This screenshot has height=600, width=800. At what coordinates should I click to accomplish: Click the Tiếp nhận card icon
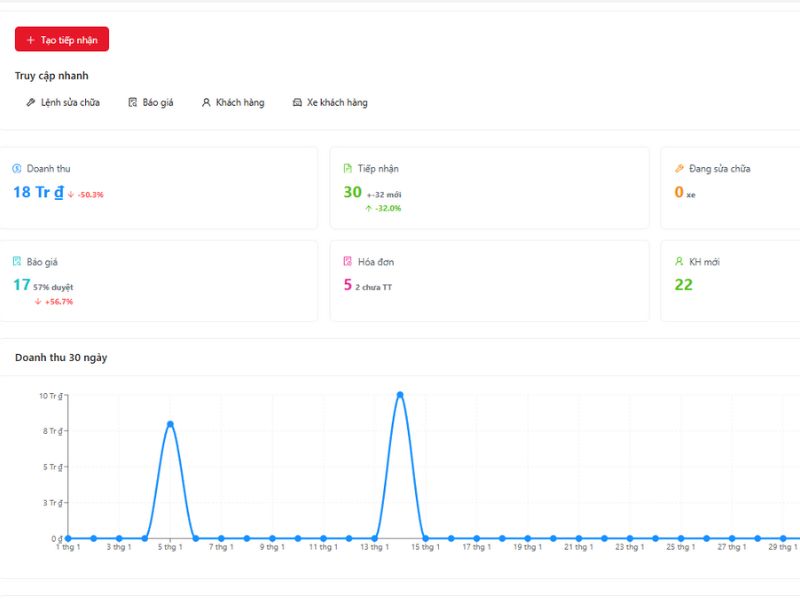pos(348,169)
